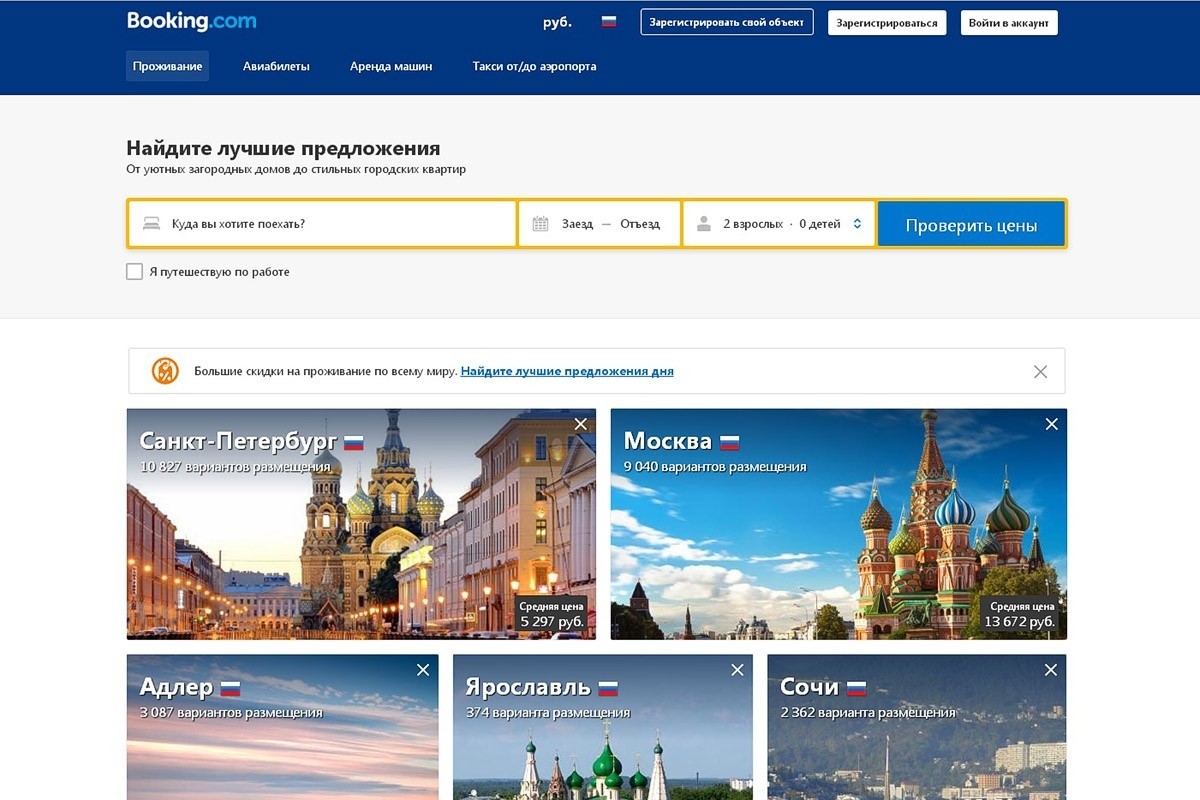The height and width of the screenshot is (800, 1200).
Task: Expand the guests selector arrows
Action: (x=857, y=224)
